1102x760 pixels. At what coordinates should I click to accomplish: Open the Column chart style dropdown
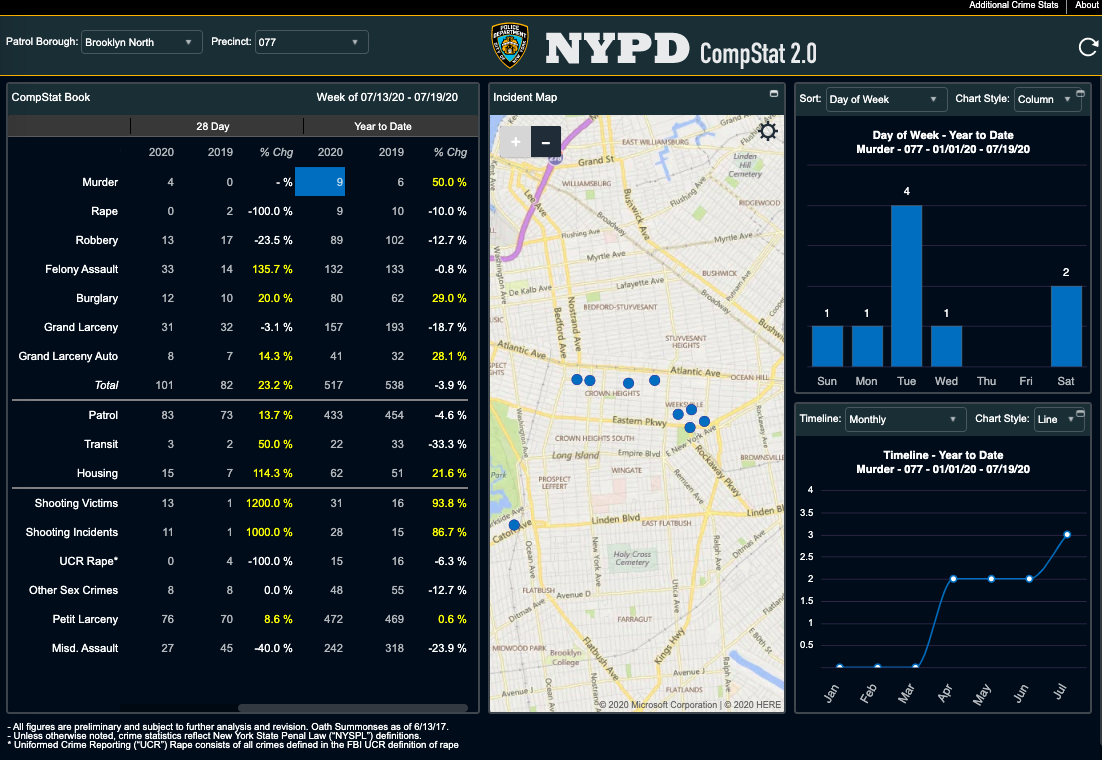click(1046, 99)
